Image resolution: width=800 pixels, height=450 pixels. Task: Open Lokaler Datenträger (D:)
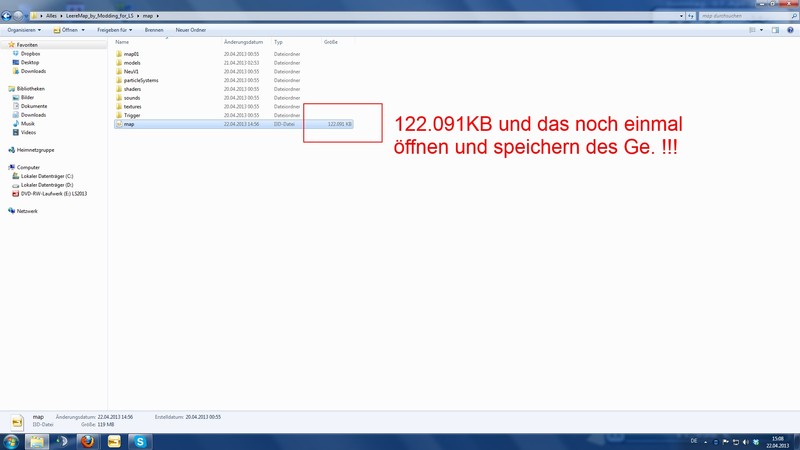[x=47, y=185]
